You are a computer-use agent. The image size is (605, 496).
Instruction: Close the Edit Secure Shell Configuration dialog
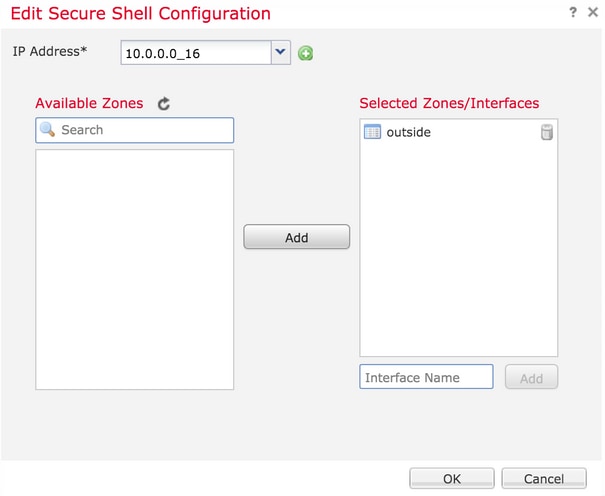[x=593, y=12]
